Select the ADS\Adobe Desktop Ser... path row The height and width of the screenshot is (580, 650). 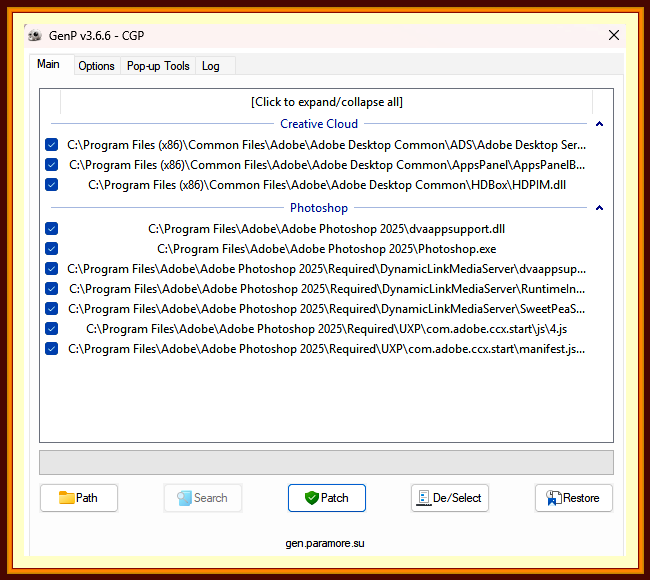pyautogui.click(x=327, y=145)
